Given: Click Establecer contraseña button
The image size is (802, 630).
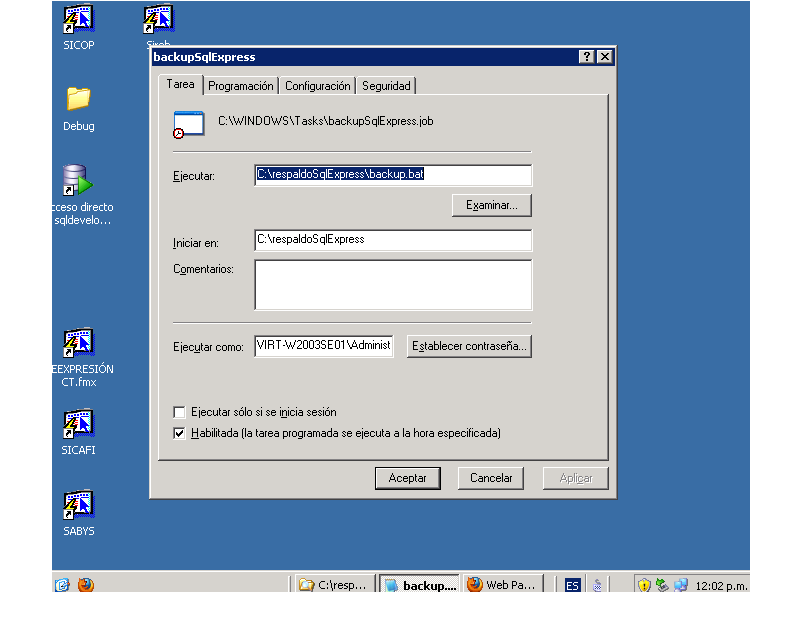Looking at the screenshot, I should pos(469,346).
